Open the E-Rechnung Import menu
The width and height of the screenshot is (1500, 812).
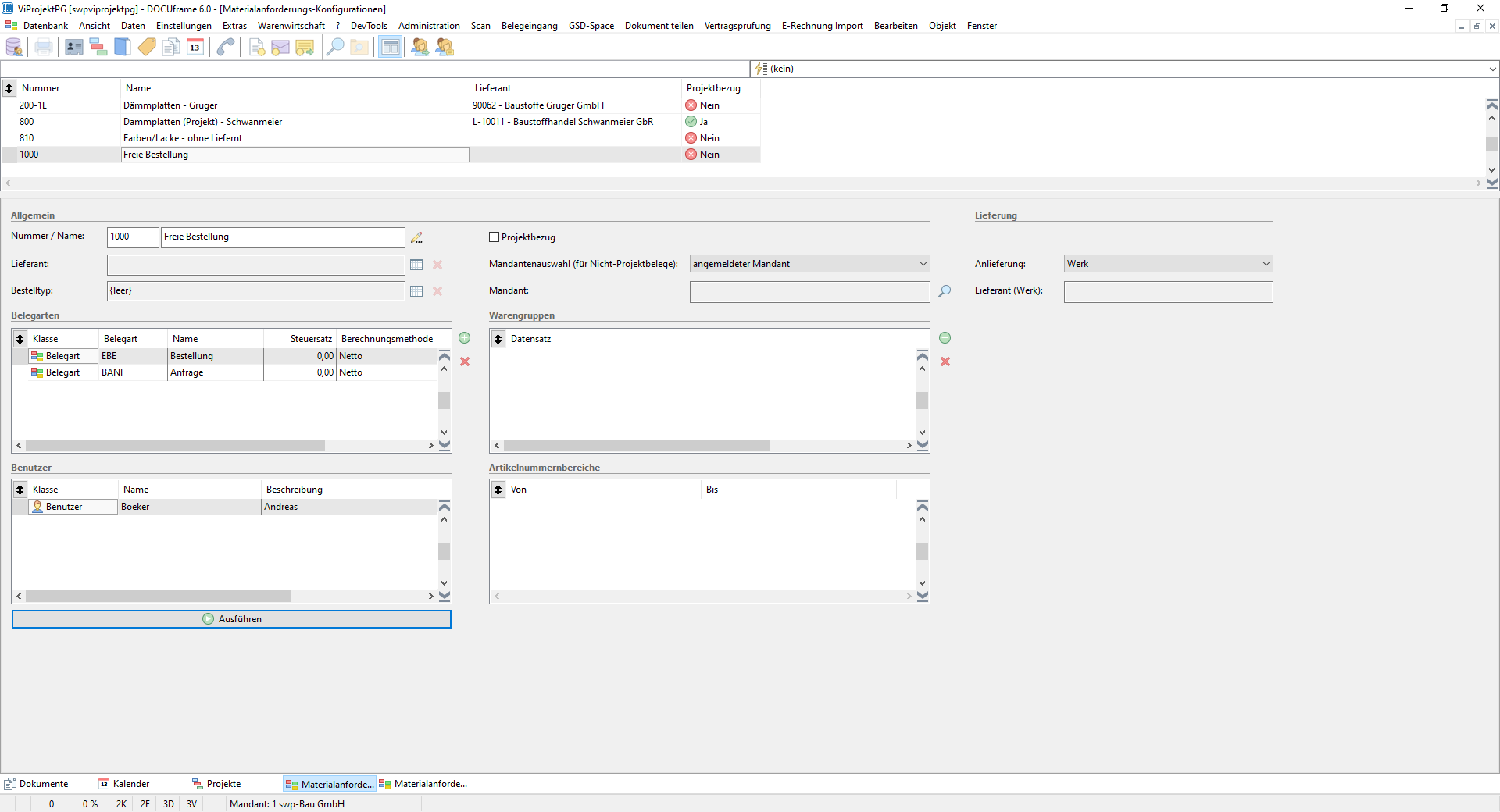(x=823, y=26)
